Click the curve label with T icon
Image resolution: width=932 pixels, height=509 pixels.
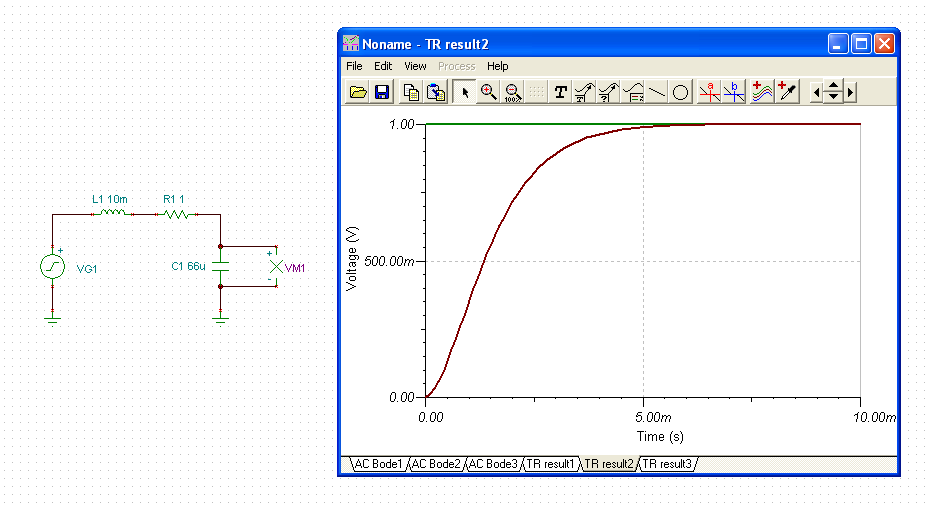click(x=584, y=92)
